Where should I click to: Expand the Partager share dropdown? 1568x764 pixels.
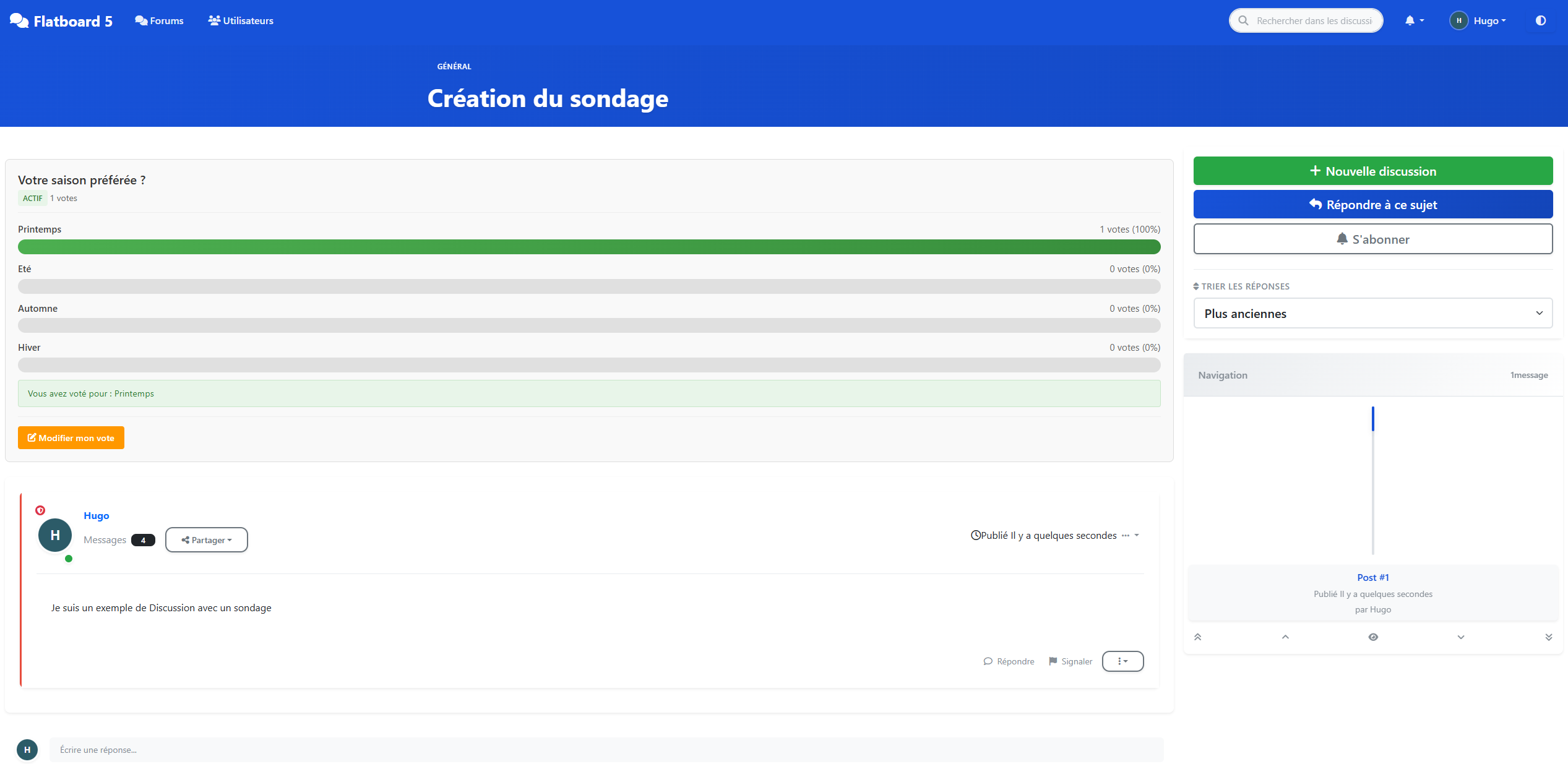pyautogui.click(x=207, y=540)
